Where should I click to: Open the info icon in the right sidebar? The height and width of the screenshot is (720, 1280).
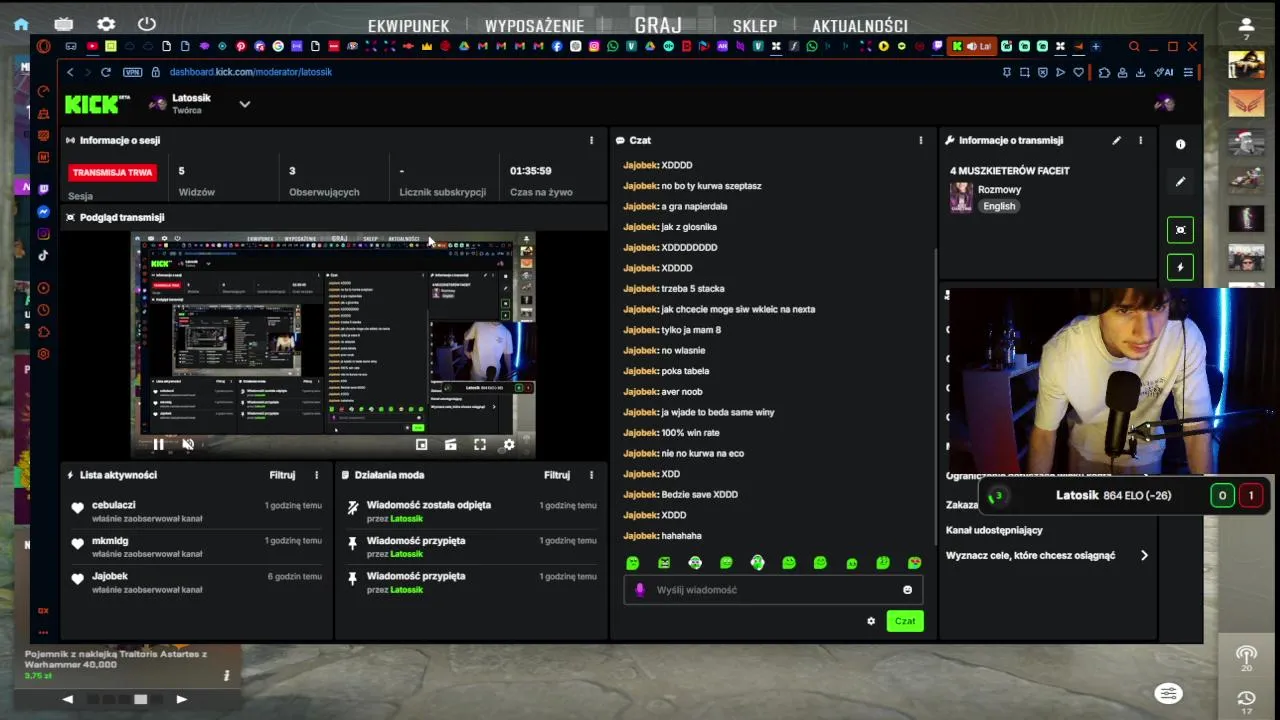point(1180,144)
